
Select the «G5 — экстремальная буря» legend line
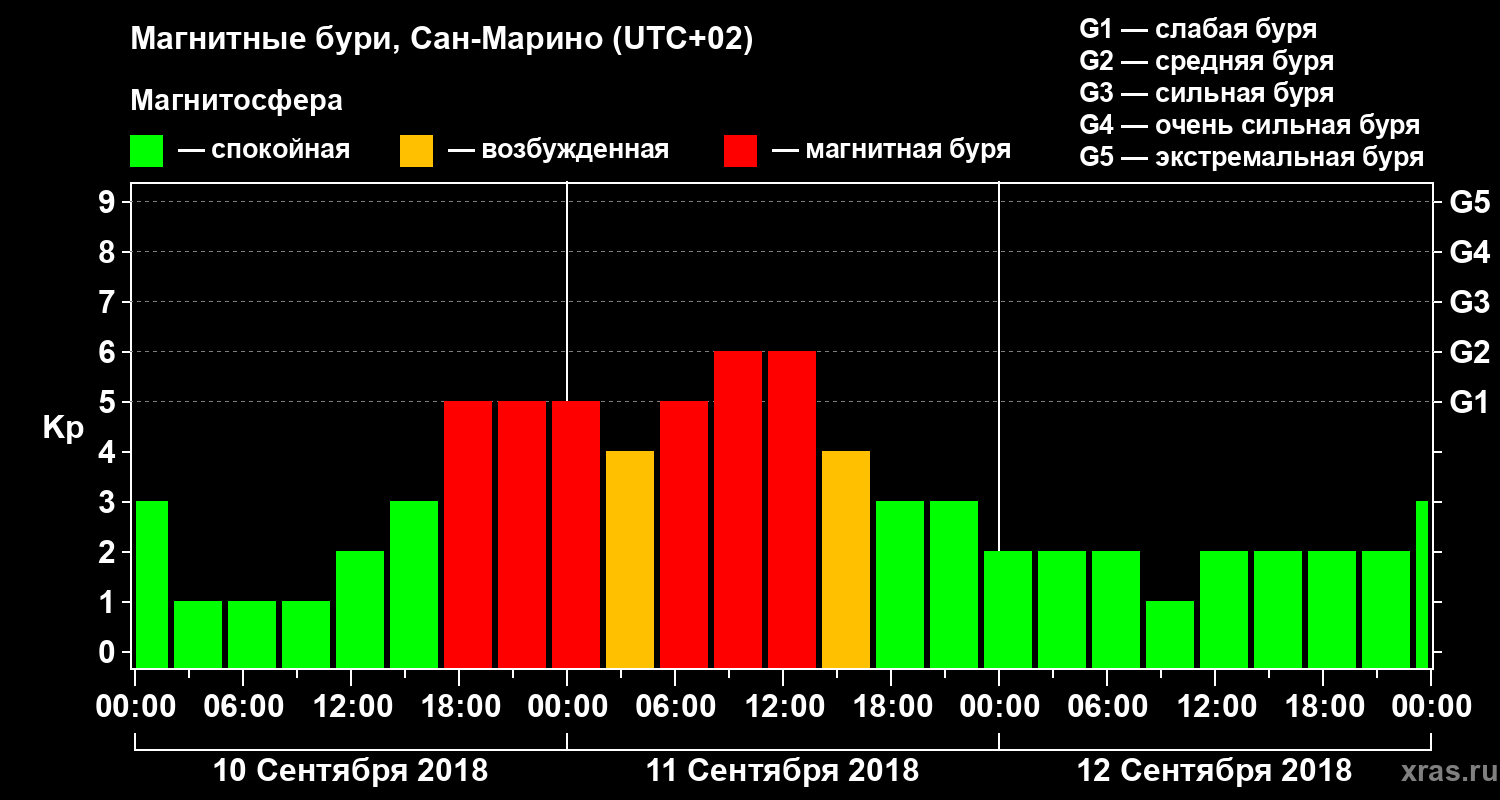[x=1252, y=158]
